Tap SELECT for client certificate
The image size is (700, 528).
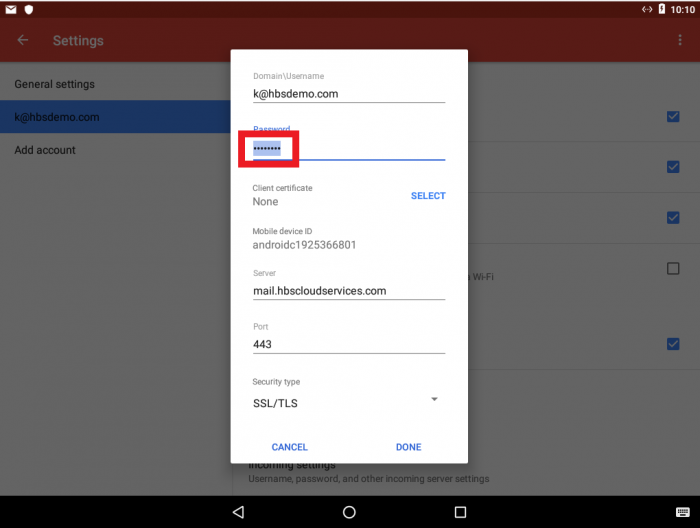click(x=428, y=196)
